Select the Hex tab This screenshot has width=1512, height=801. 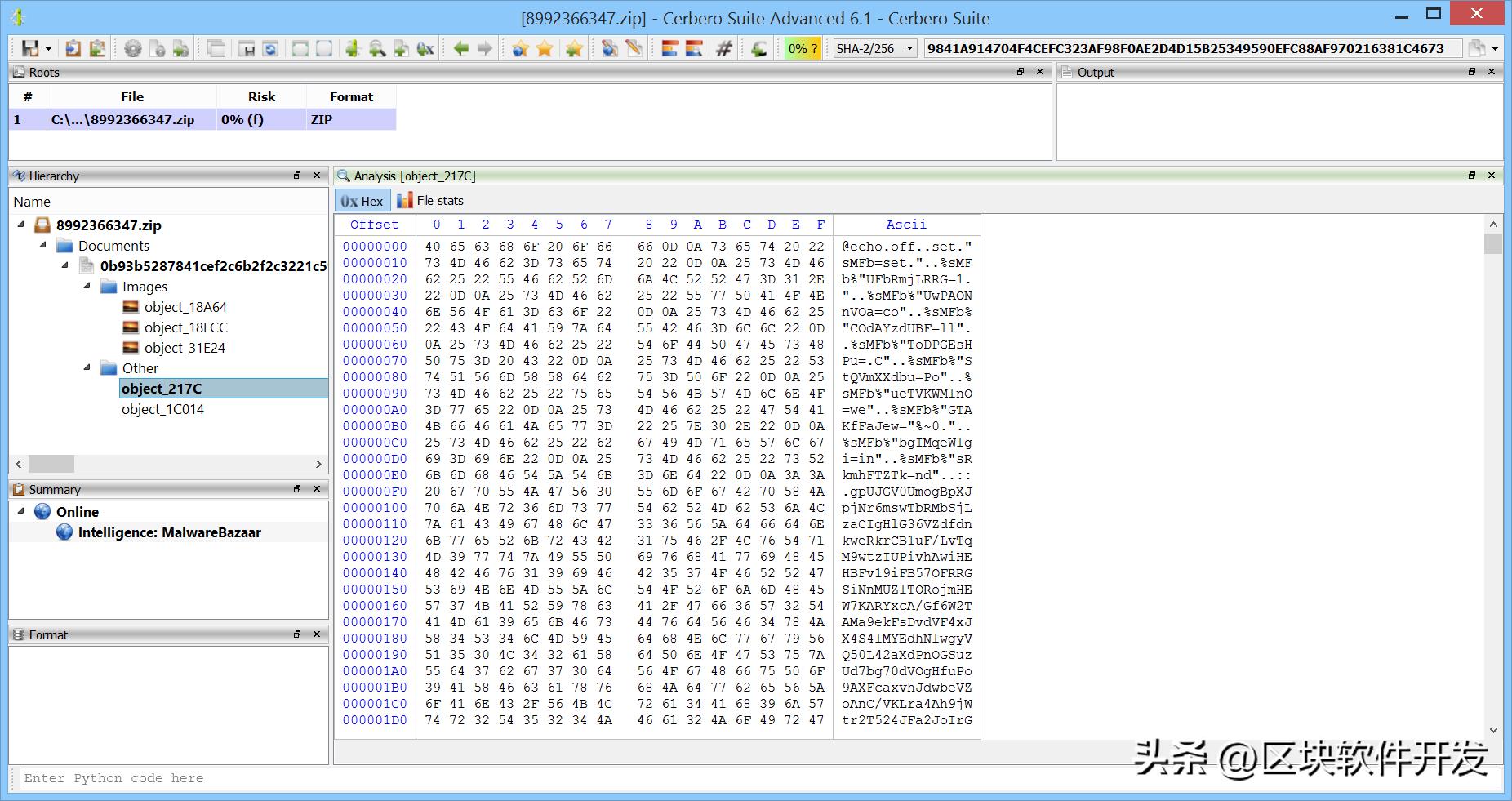[x=361, y=201]
